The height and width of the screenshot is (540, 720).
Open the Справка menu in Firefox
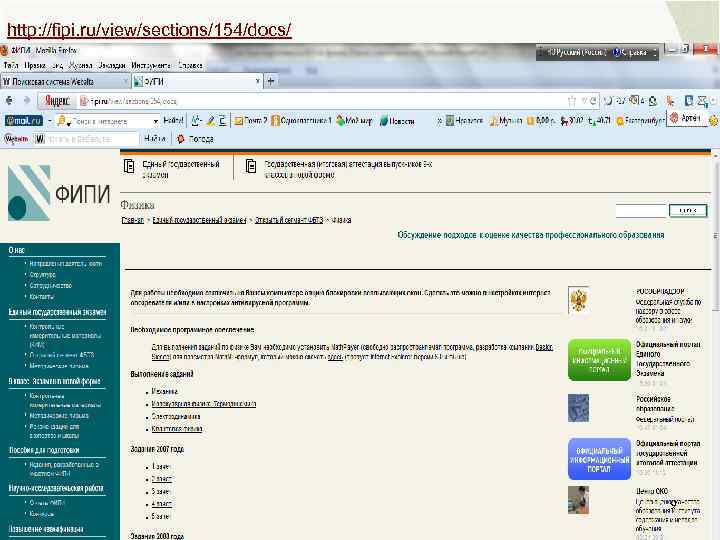coord(190,65)
